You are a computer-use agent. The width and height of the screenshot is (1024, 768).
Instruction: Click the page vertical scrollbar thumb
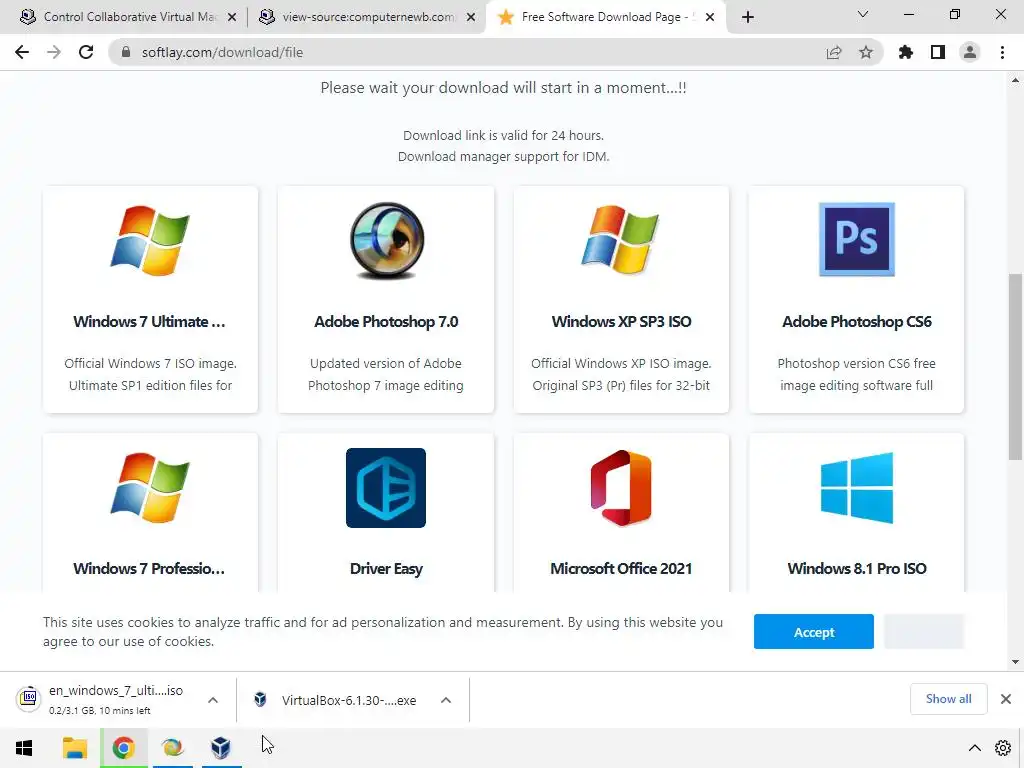[x=1016, y=366]
